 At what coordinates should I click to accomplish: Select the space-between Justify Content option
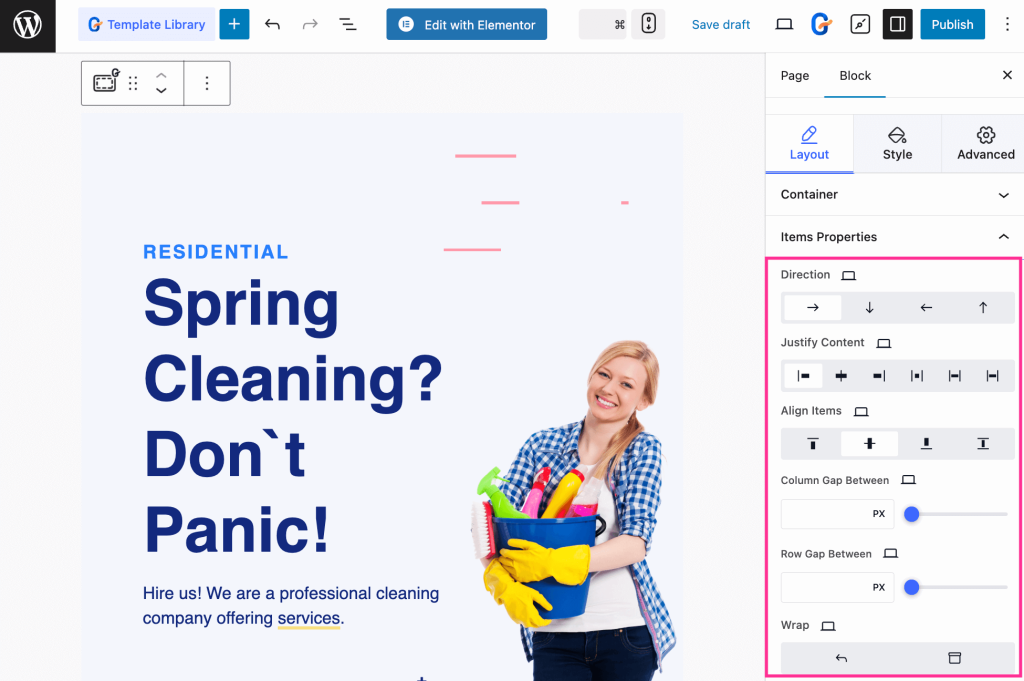pyautogui.click(x=917, y=375)
